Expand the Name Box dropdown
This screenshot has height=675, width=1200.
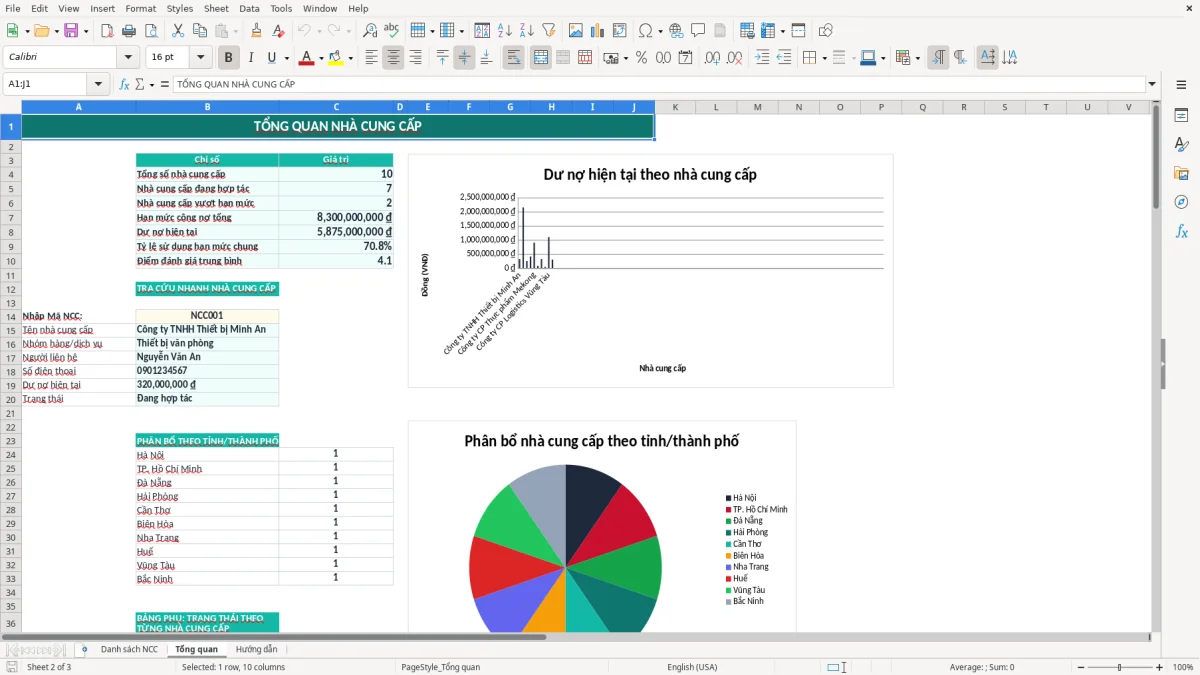click(98, 84)
